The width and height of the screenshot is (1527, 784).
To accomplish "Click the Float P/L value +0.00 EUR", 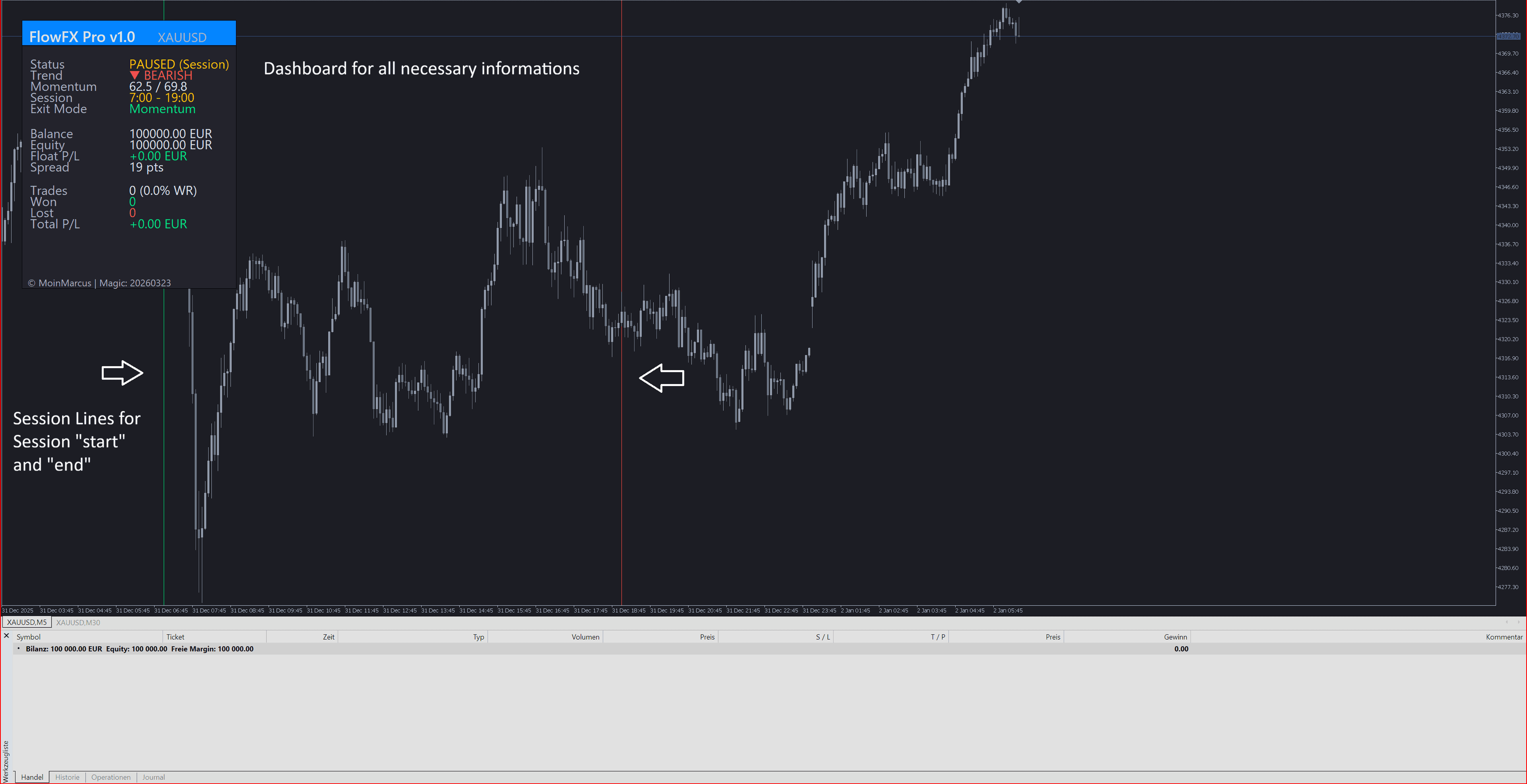I will [158, 157].
